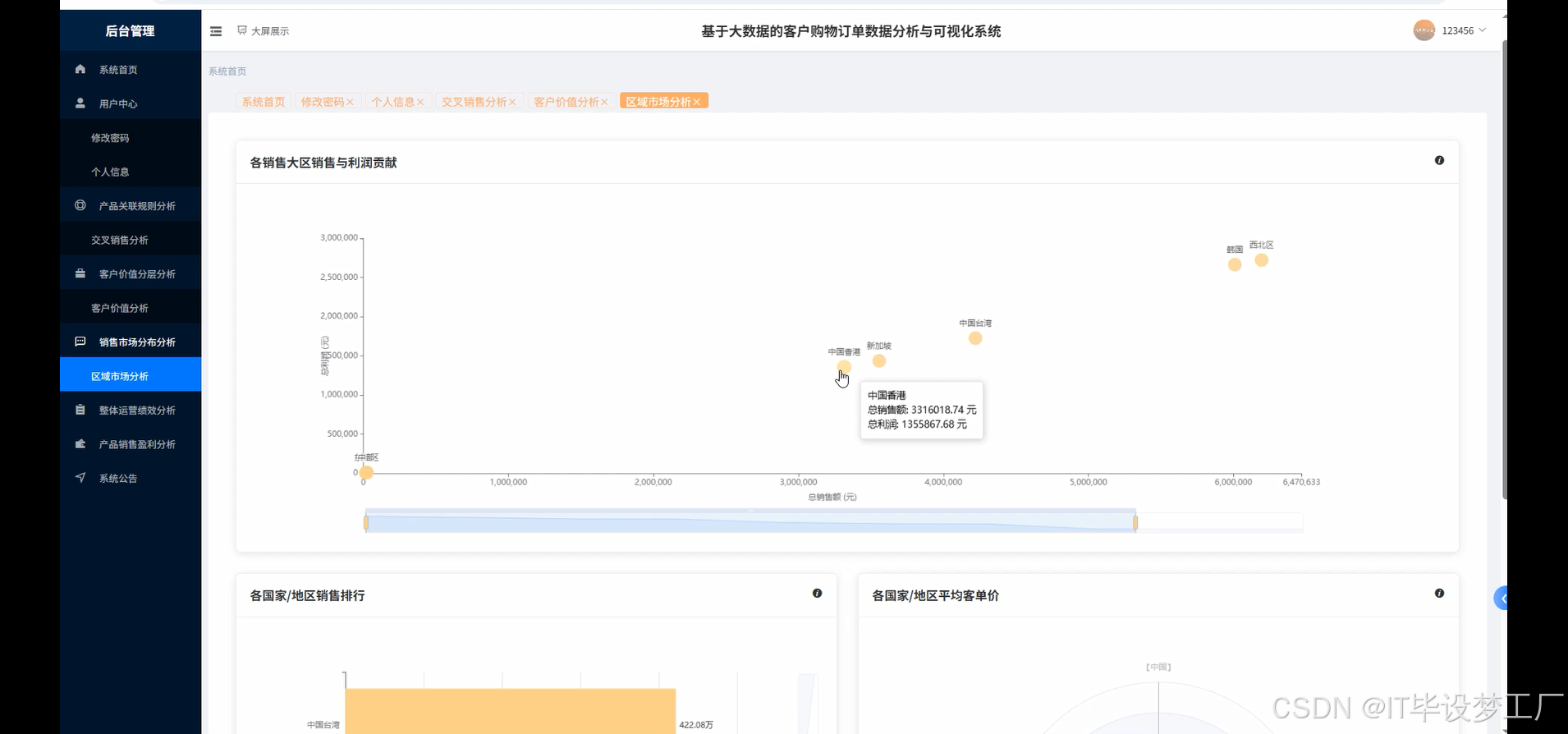This screenshot has width=1568, height=734.
Task: Click the 中国台湾 bar in sales ranking
Action: [510, 712]
